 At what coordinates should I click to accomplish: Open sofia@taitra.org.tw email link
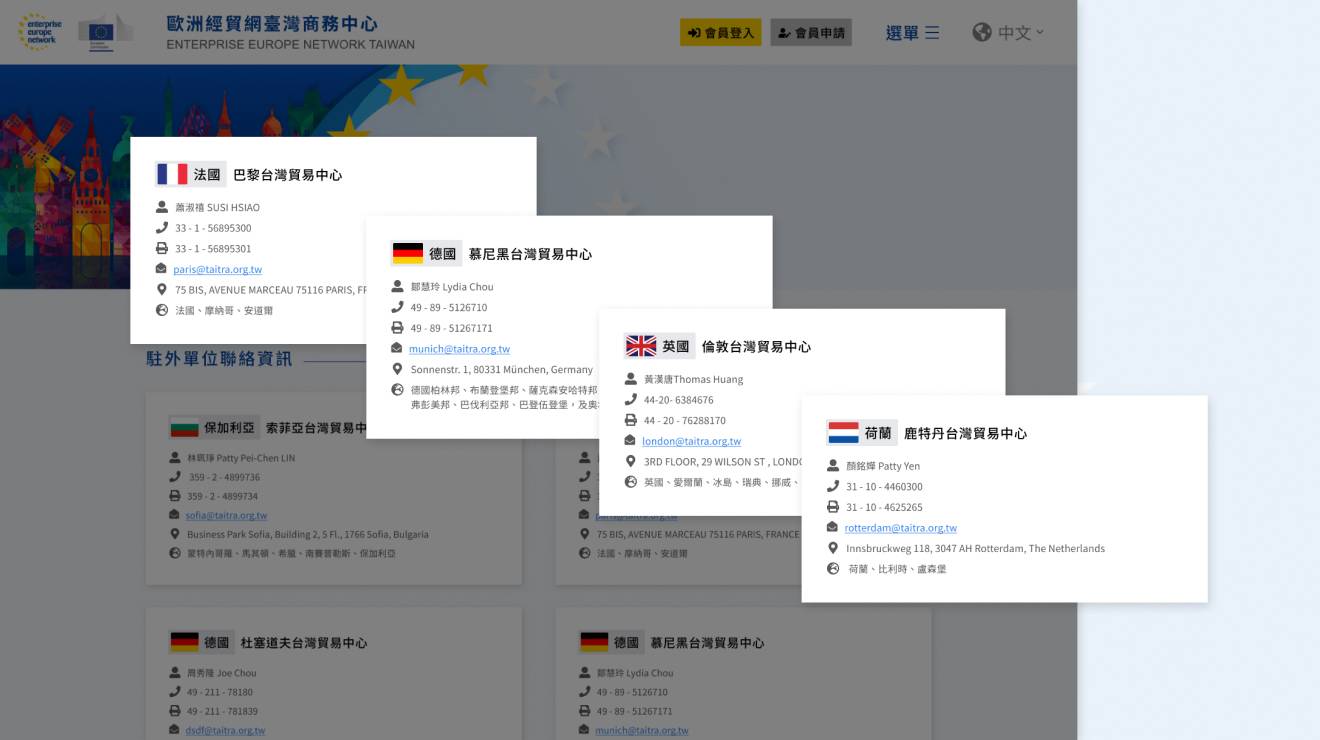[x=226, y=516]
